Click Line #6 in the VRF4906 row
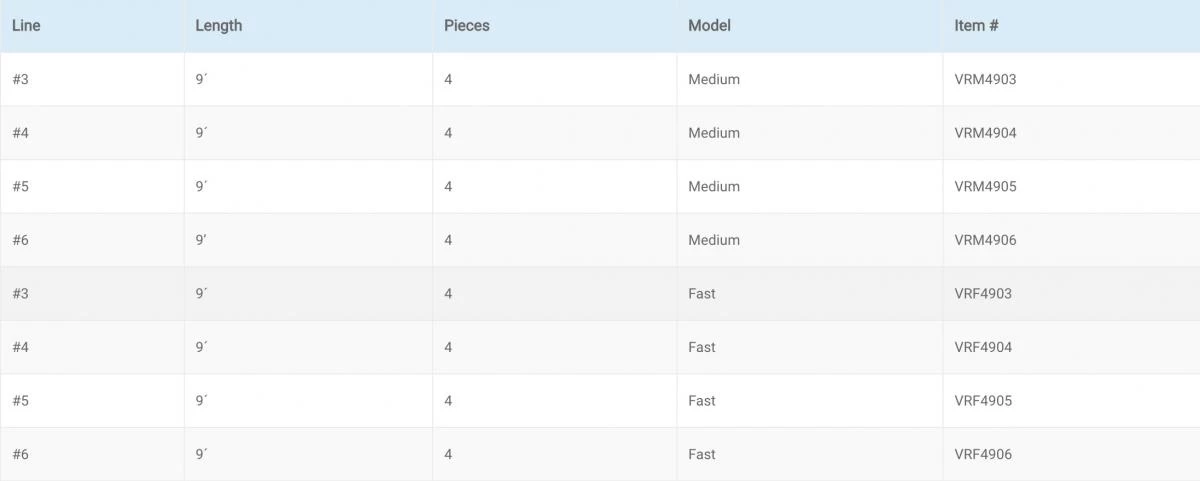This screenshot has width=1200, height=481. (21, 454)
